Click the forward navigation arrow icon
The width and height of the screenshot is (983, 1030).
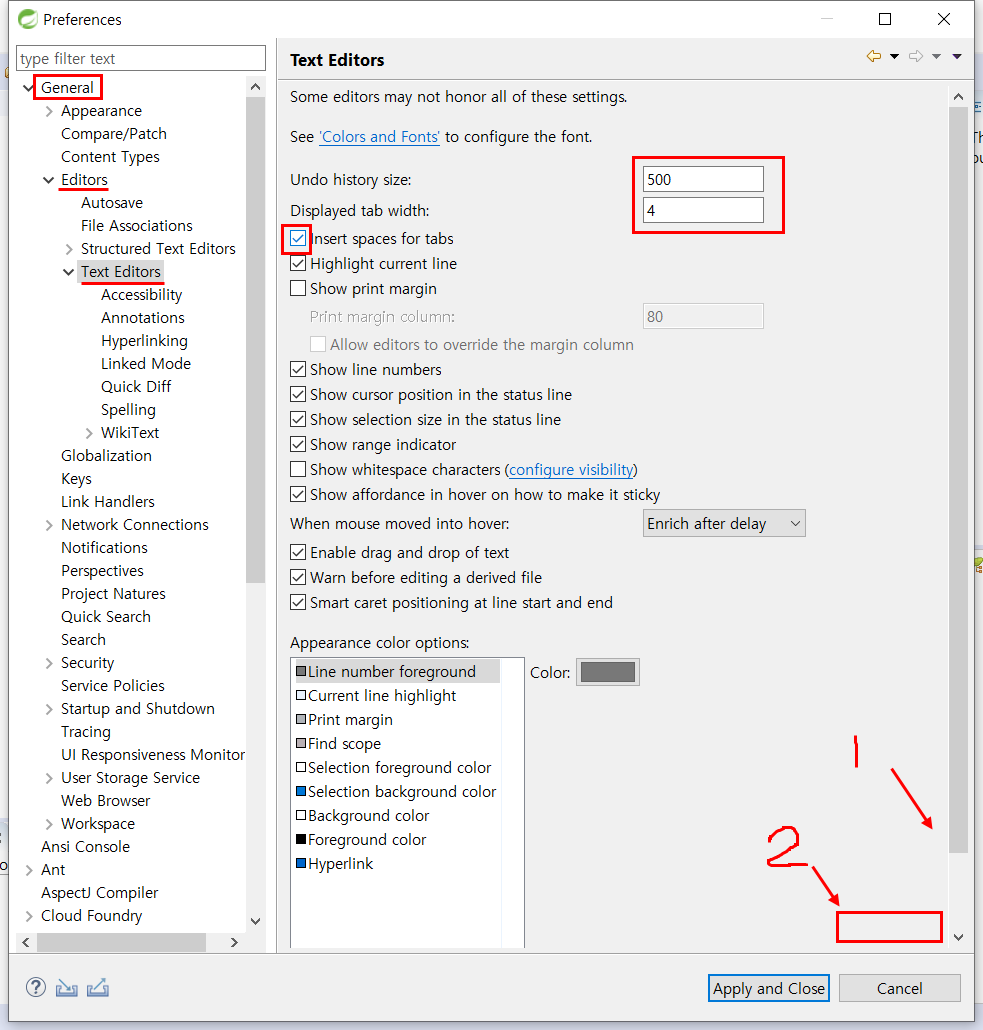tap(915, 56)
